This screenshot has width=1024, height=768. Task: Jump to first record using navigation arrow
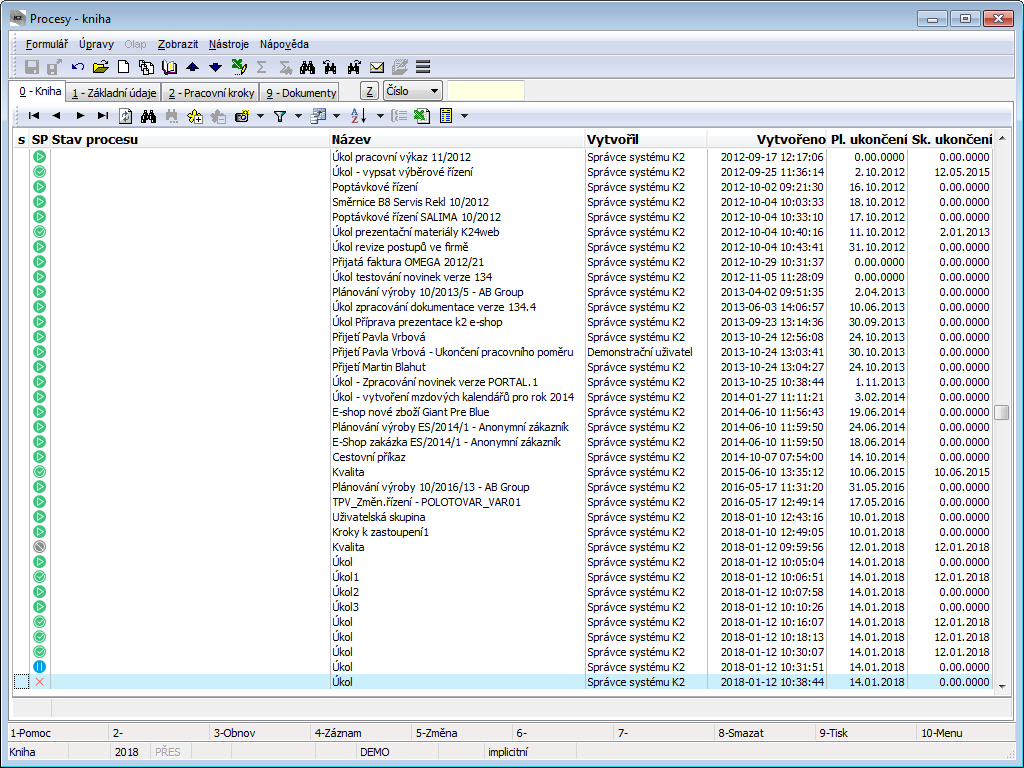click(34, 116)
